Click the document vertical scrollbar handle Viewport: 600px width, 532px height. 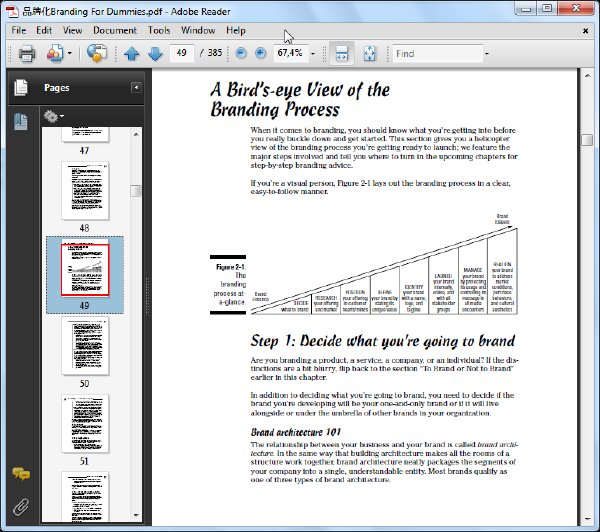pos(587,140)
